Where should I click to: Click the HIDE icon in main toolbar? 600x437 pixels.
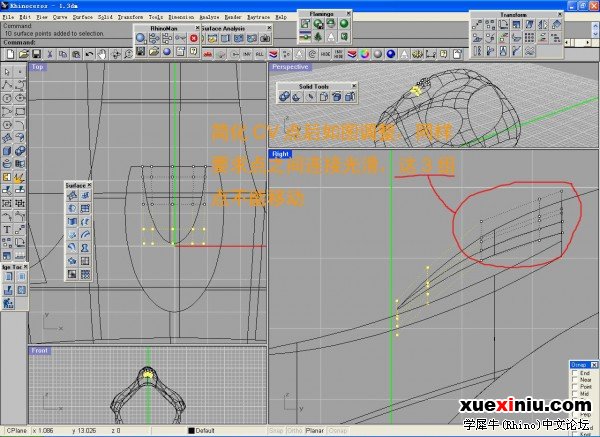(x=325, y=54)
